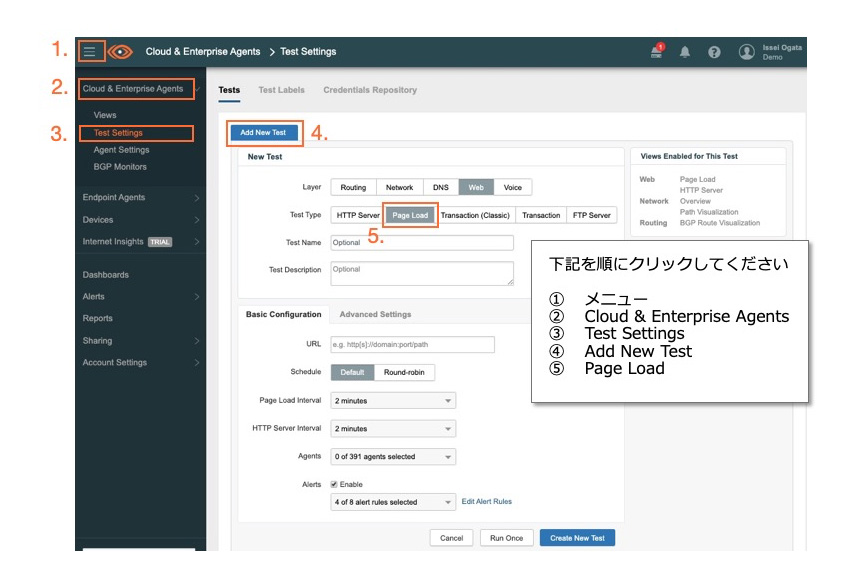Select the DNS layer option
The width and height of the screenshot is (865, 580).
440,187
